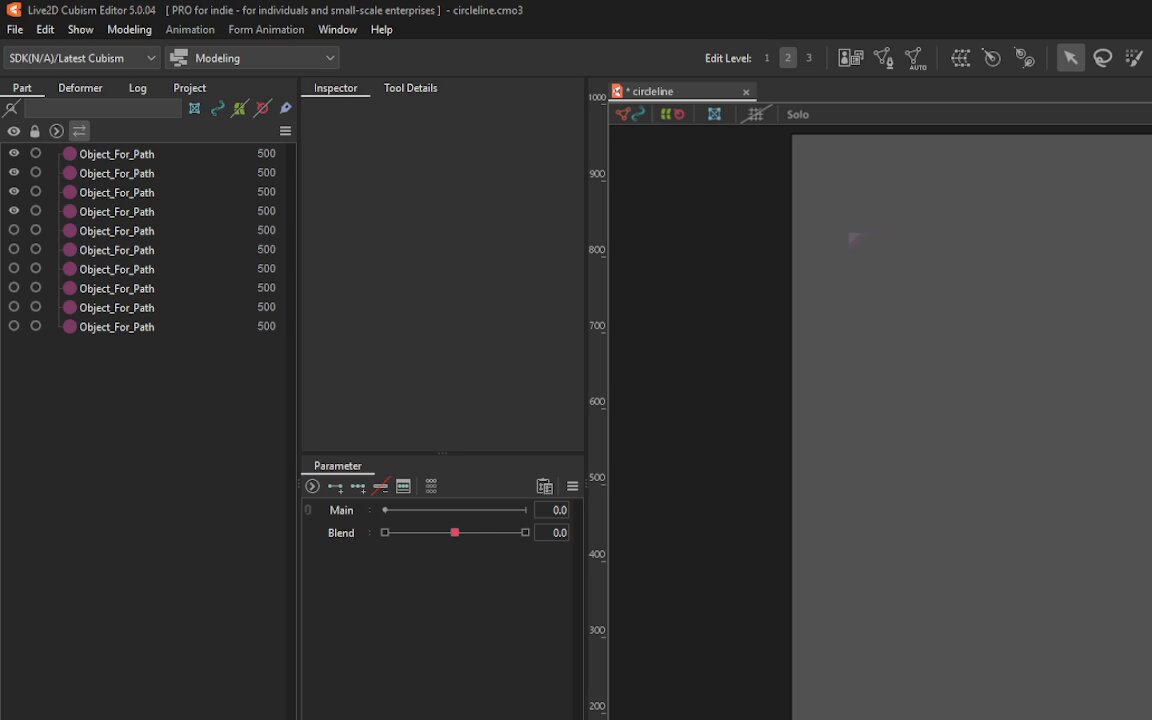This screenshot has width=1152, height=720.
Task: Open the deformer path tool icon
Action: [1024, 58]
